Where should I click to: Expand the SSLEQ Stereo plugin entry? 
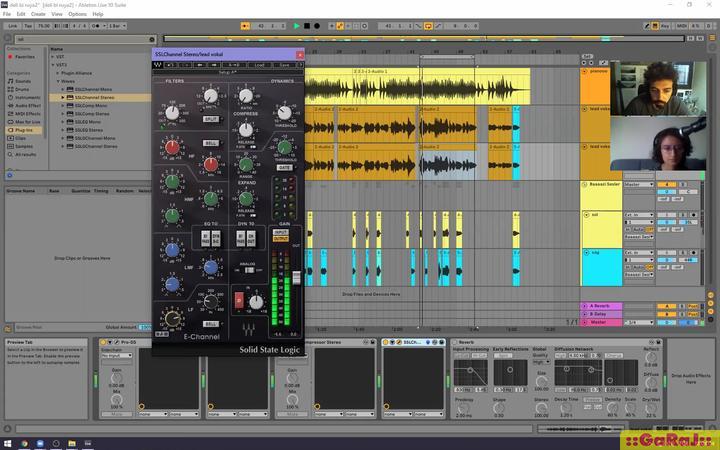[63, 130]
